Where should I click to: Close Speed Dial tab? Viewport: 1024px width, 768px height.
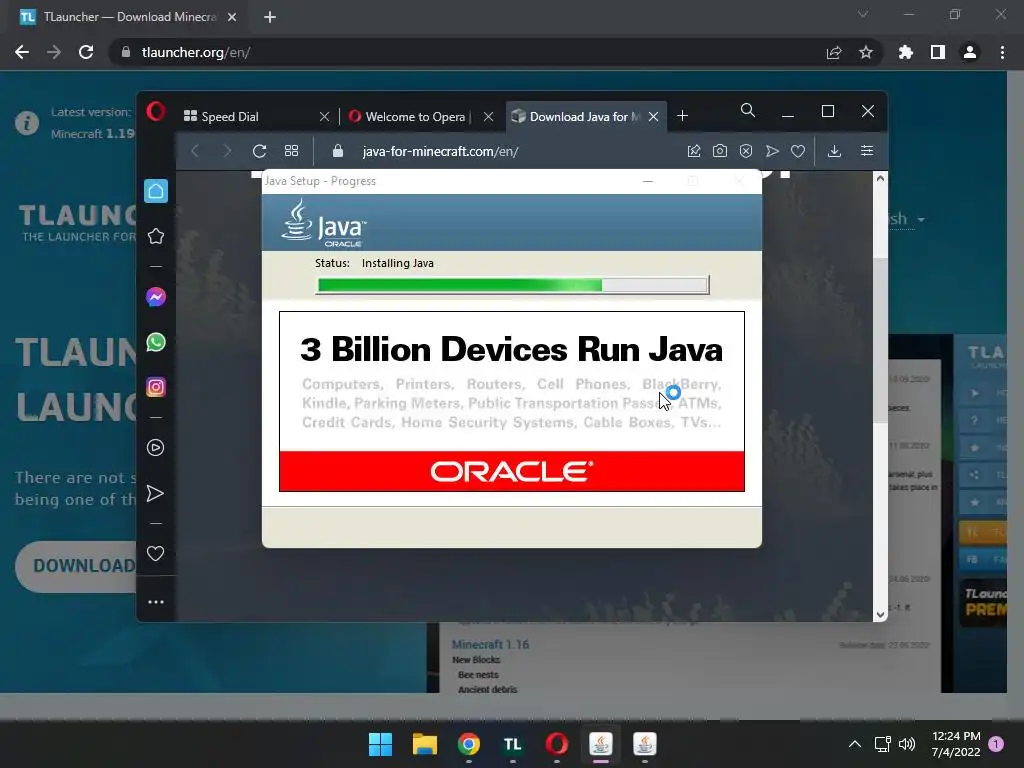324,116
